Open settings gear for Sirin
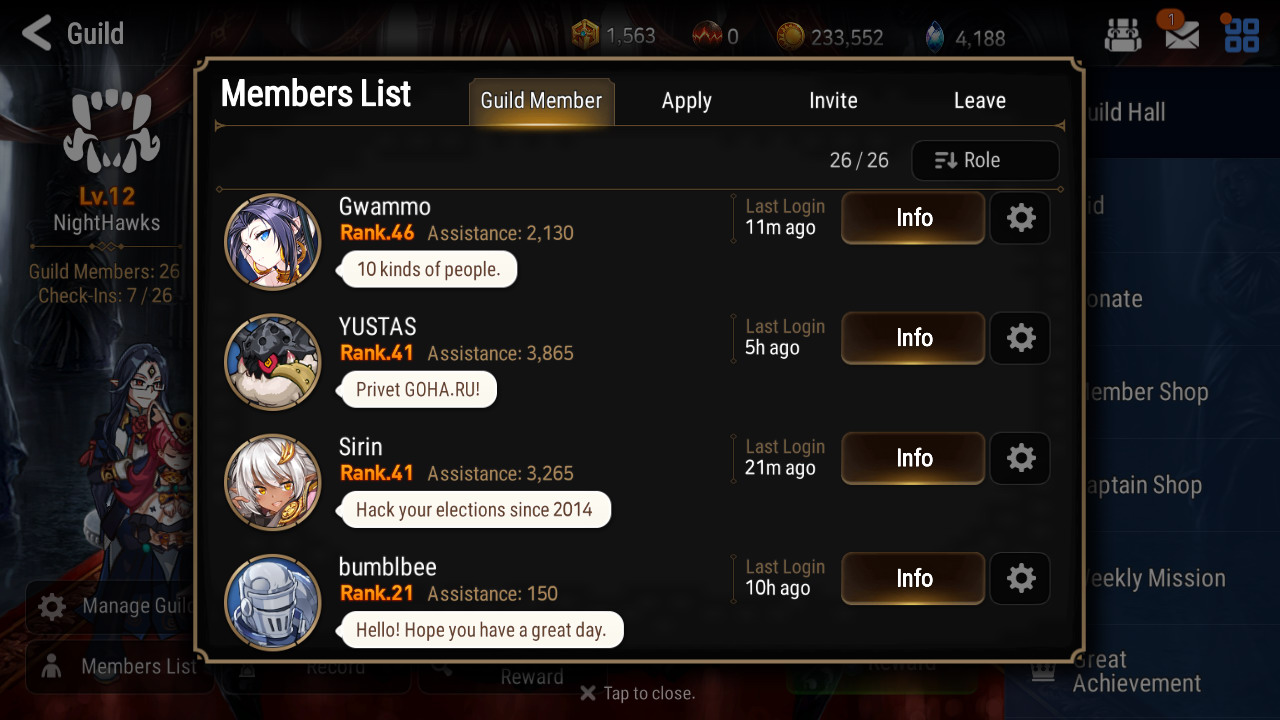Screen dimensions: 1280x720 click(1020, 458)
